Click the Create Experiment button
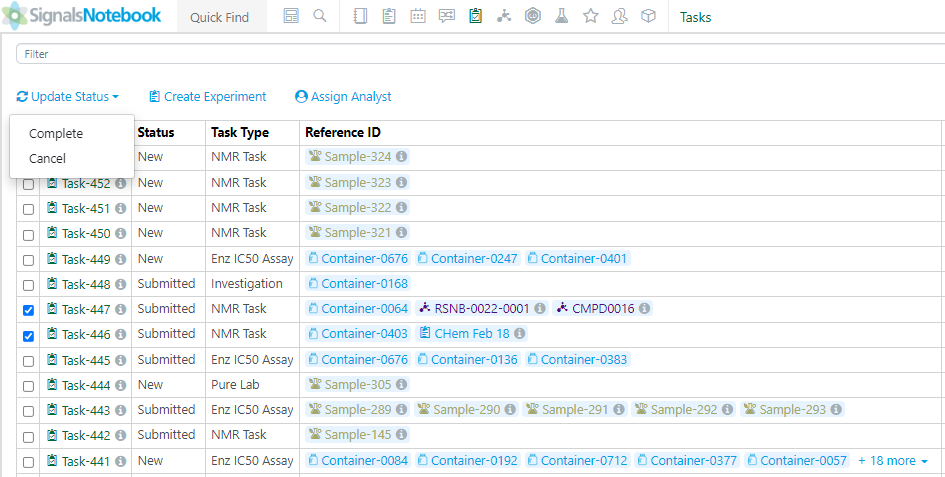Screen dimensions: 945x477 (207, 97)
